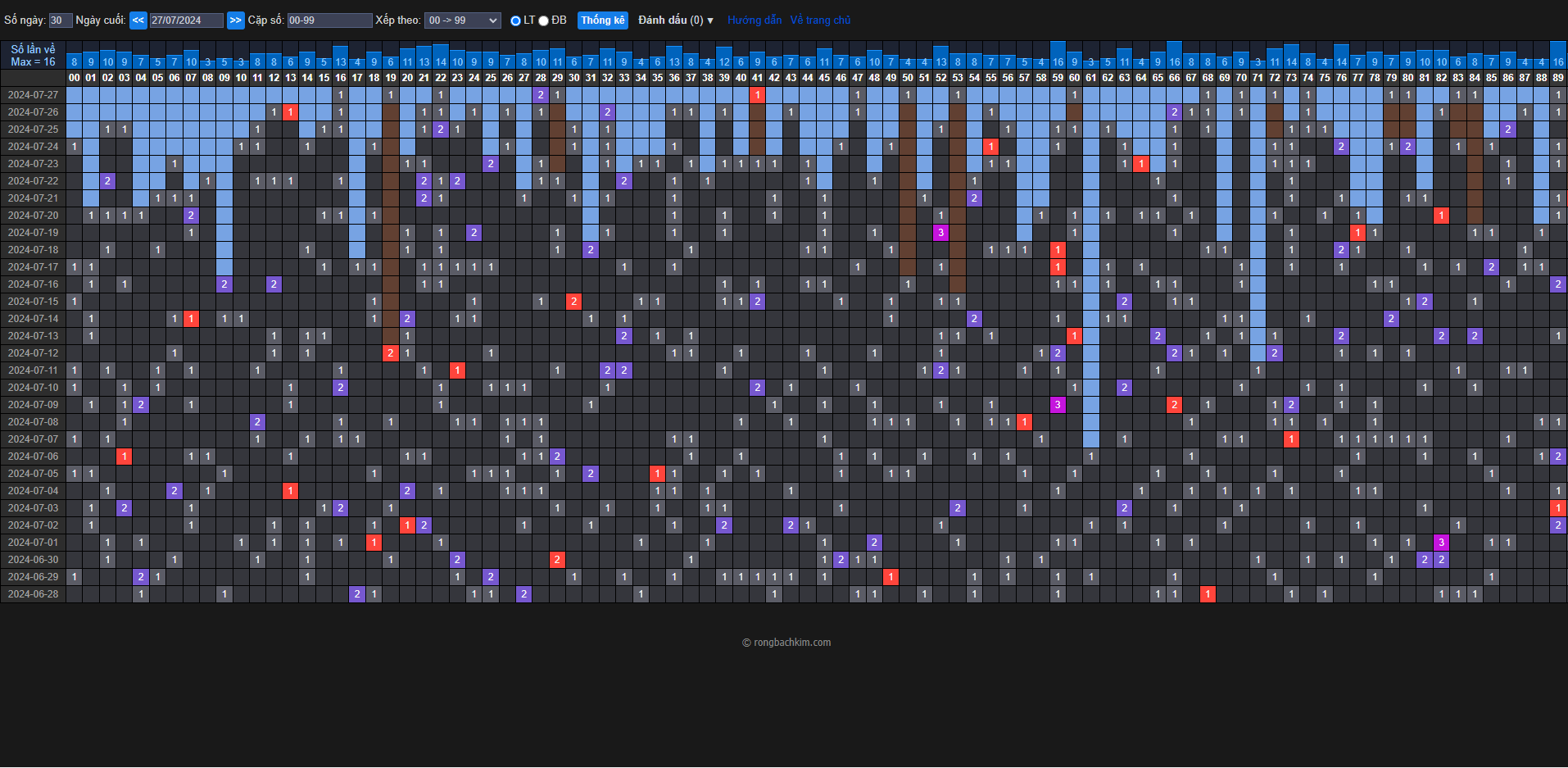The image size is (1568, 768).
Task: Click column header 61
Action: (x=1091, y=78)
